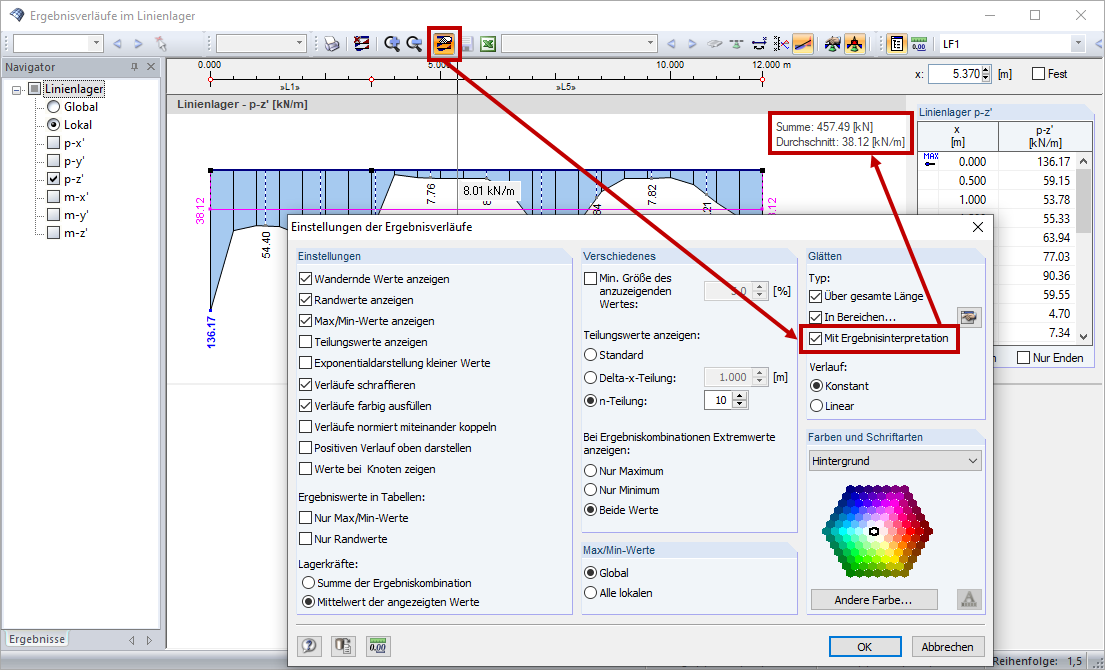Click the greyed green support icon

[736, 44]
